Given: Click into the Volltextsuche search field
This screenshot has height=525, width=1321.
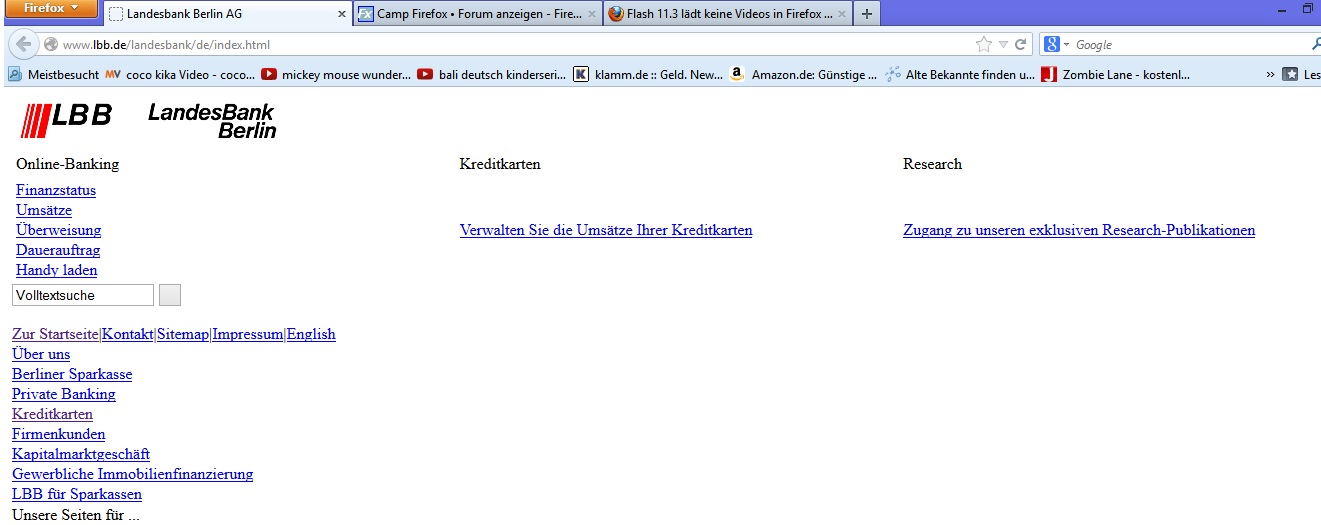Looking at the screenshot, I should [83, 295].
